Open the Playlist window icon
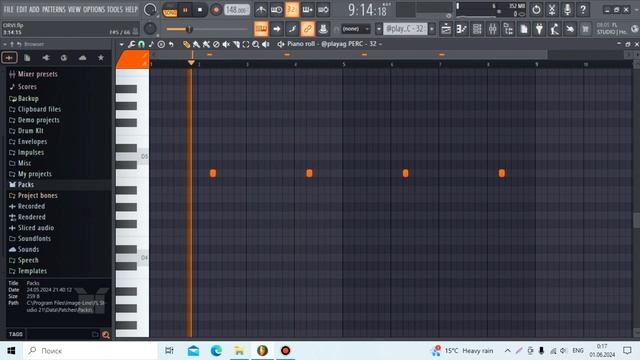 446,29
